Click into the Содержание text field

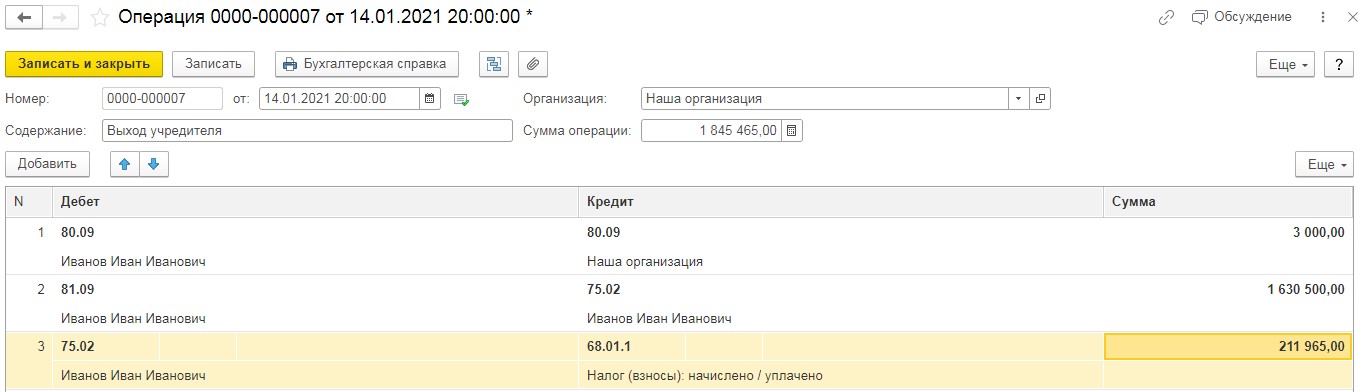click(x=307, y=131)
